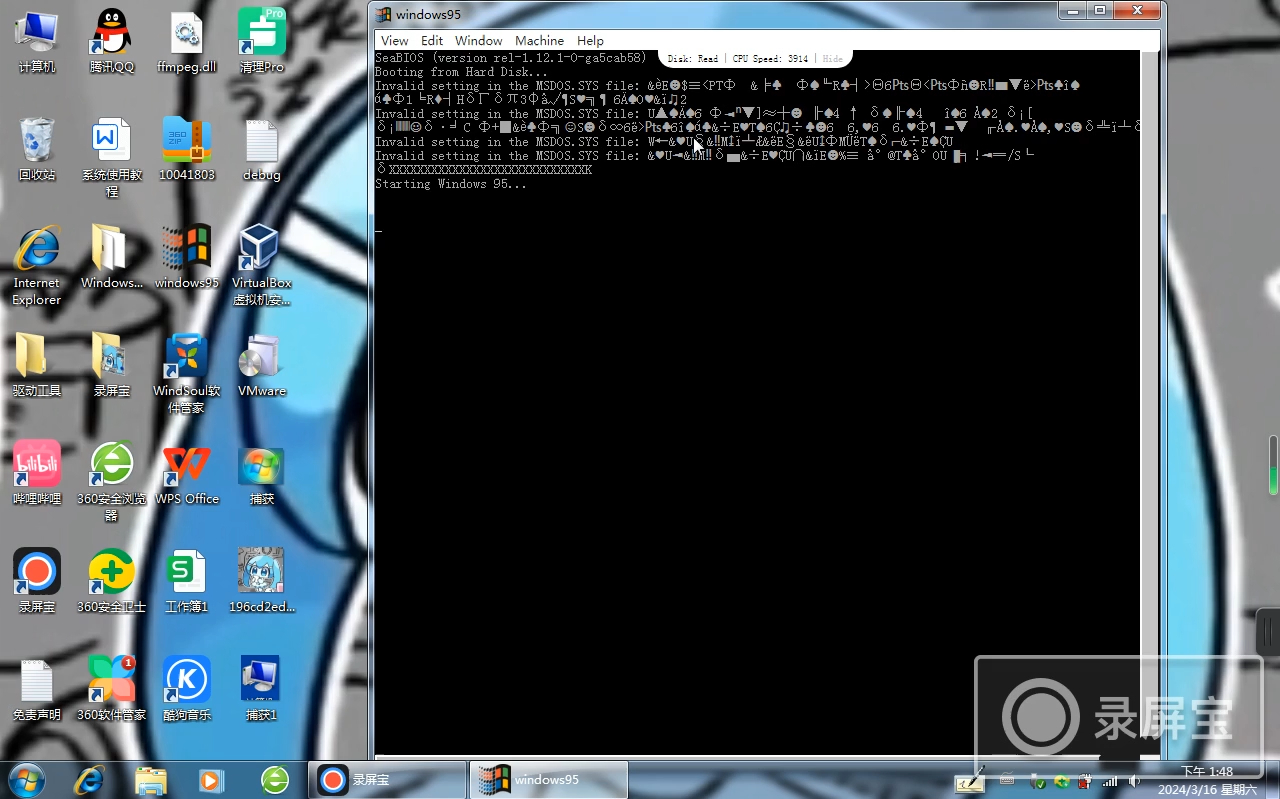Select the ffmpeg.dll file
Viewport: 1280px width, 799px height.
pyautogui.click(x=186, y=42)
